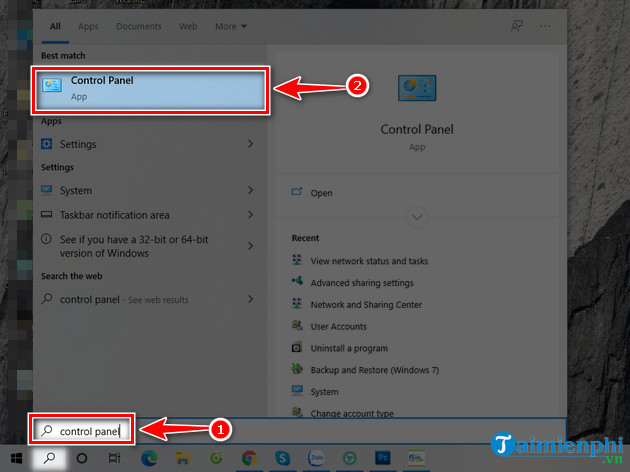Open the Control Panel best match result
This screenshot has height=472, width=630.
pyautogui.click(x=150, y=90)
